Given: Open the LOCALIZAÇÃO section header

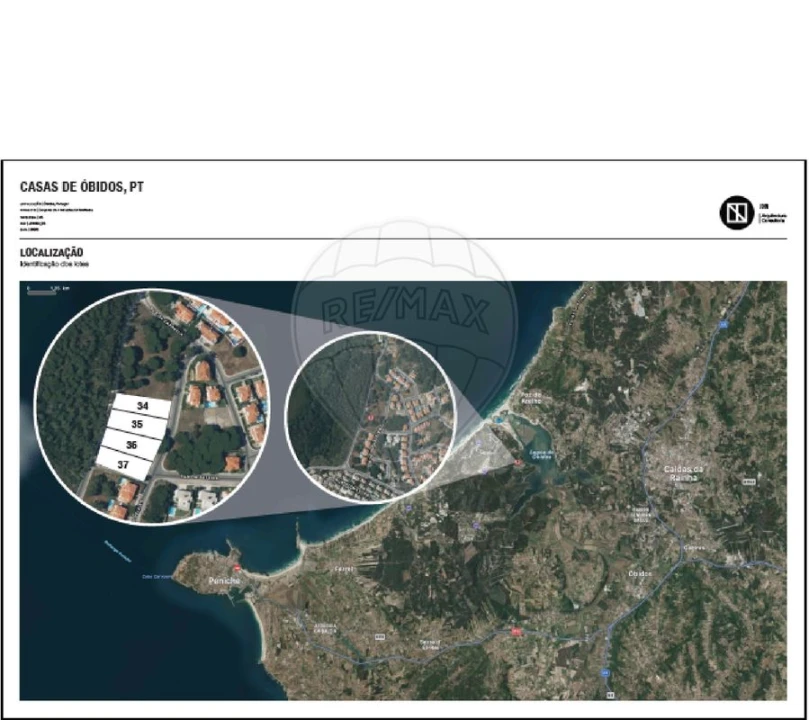Looking at the screenshot, I should (50, 252).
